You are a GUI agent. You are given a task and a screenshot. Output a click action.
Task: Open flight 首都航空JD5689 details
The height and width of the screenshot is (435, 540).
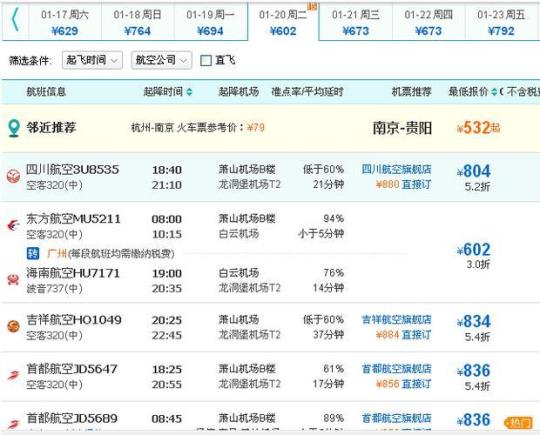[x=72, y=418]
